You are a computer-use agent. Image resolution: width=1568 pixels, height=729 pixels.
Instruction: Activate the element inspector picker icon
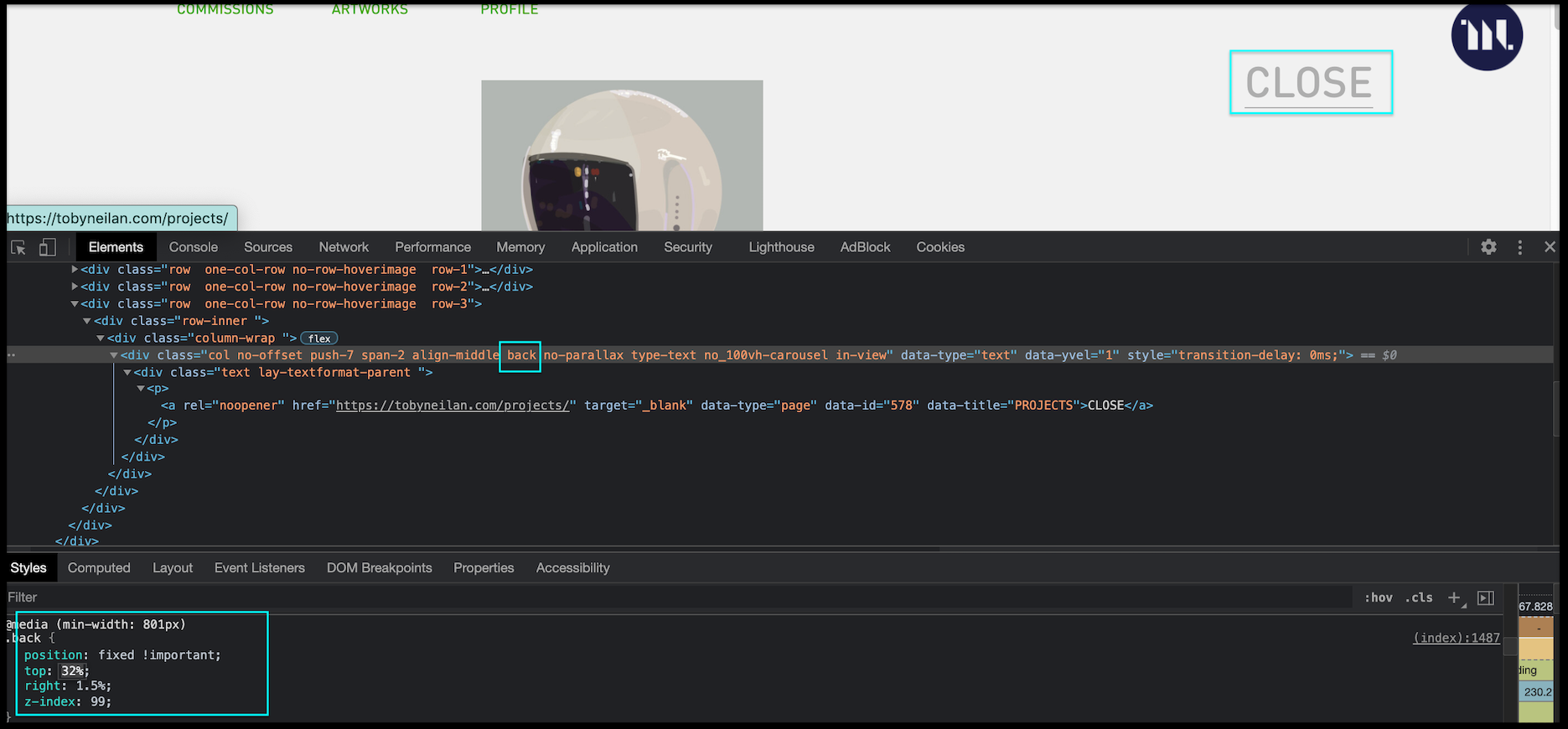[x=18, y=247]
